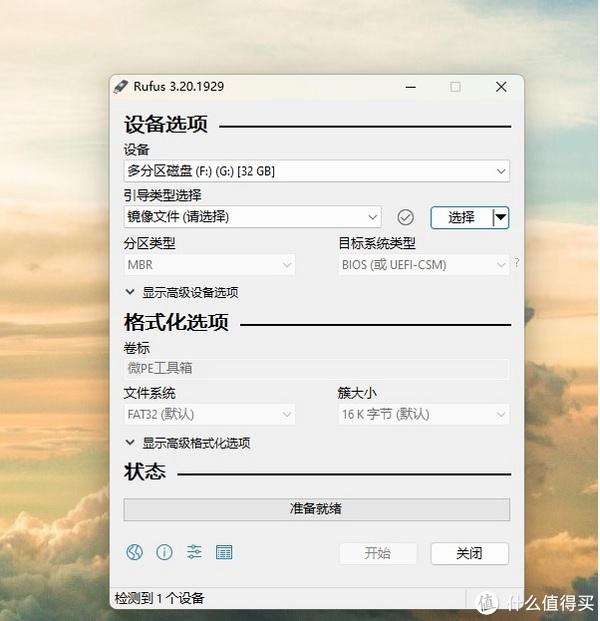Click the 准备就绪 progress bar

click(316, 509)
